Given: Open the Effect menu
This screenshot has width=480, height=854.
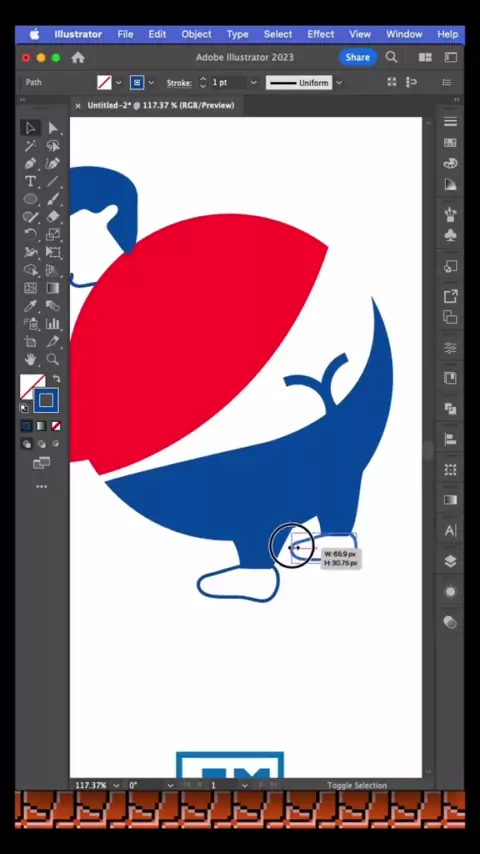Looking at the screenshot, I should point(321,34).
